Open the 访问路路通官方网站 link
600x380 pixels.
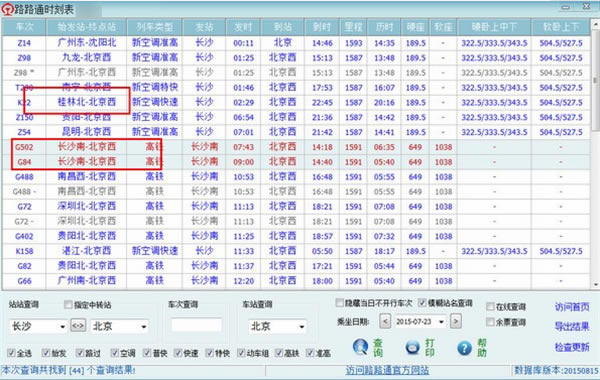point(387,370)
